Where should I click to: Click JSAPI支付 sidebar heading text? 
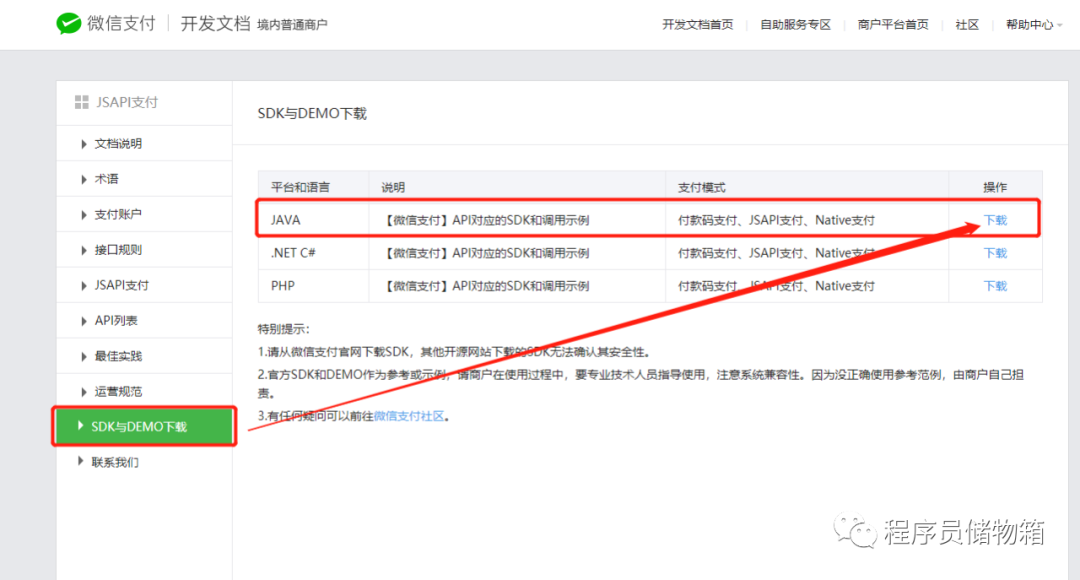pos(127,102)
